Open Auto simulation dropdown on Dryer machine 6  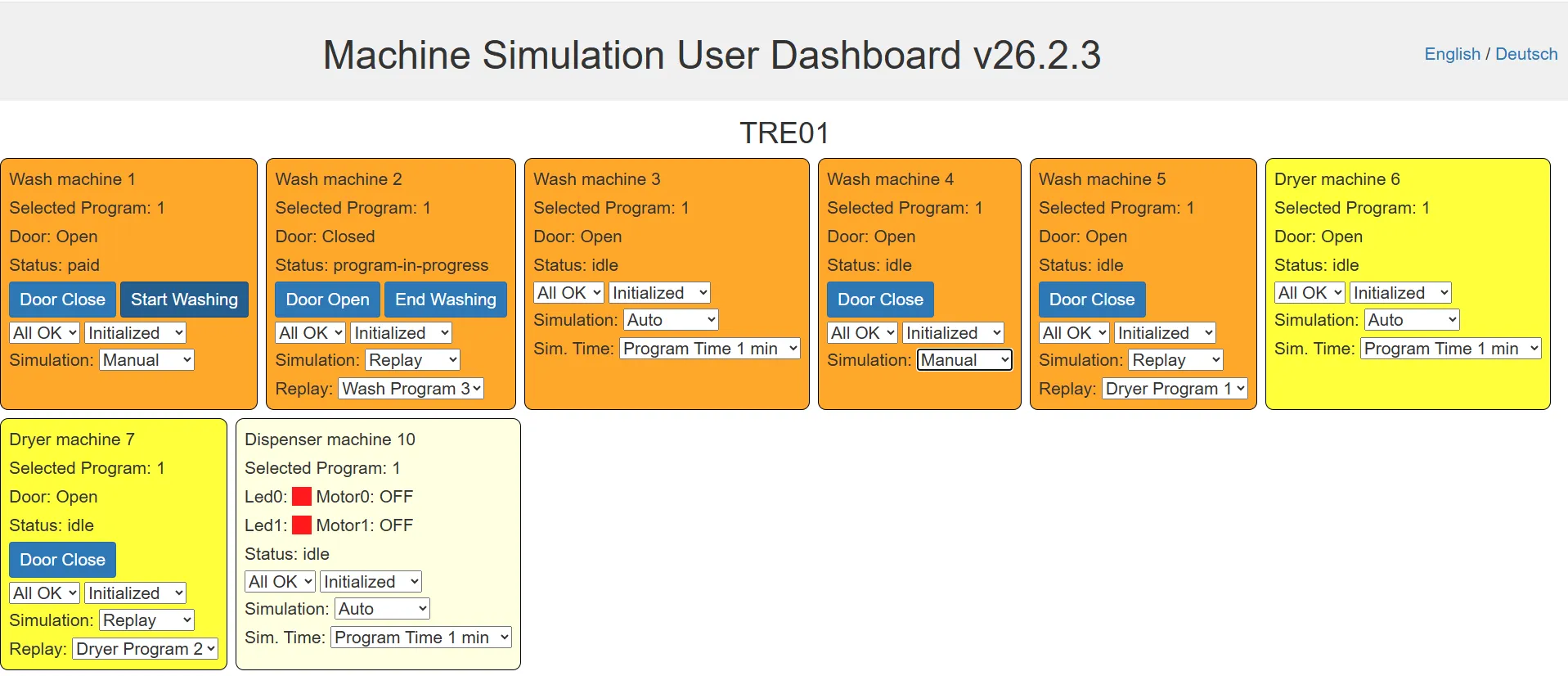coord(1413,320)
